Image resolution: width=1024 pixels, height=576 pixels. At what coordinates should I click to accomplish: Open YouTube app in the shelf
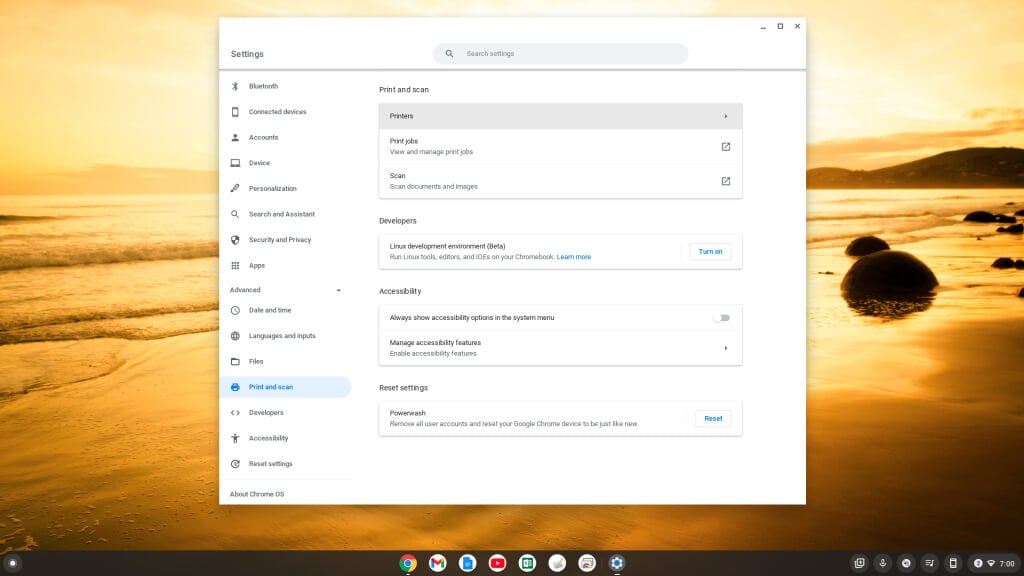[x=497, y=563]
